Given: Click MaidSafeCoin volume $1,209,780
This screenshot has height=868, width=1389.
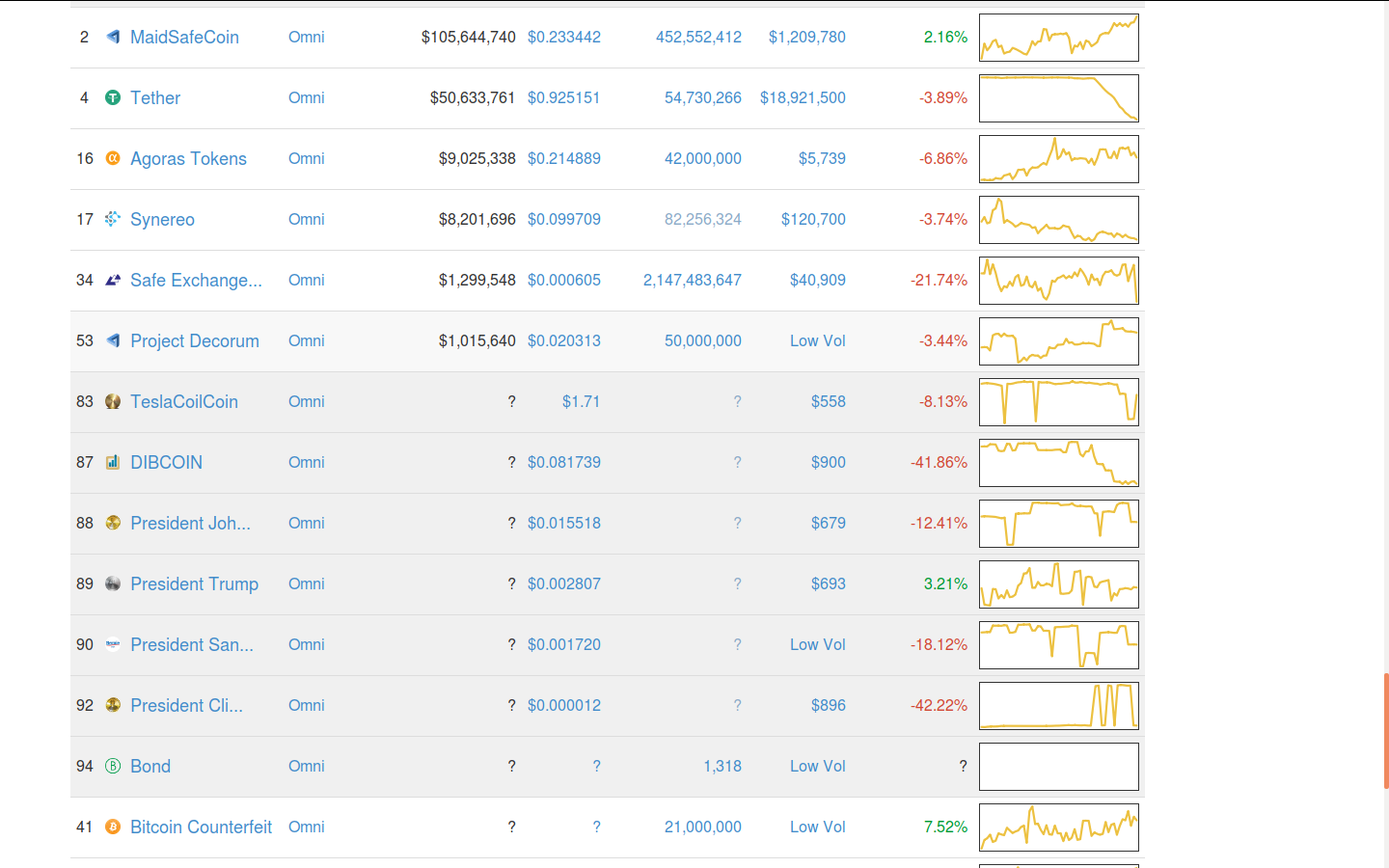Looking at the screenshot, I should pos(807,37).
